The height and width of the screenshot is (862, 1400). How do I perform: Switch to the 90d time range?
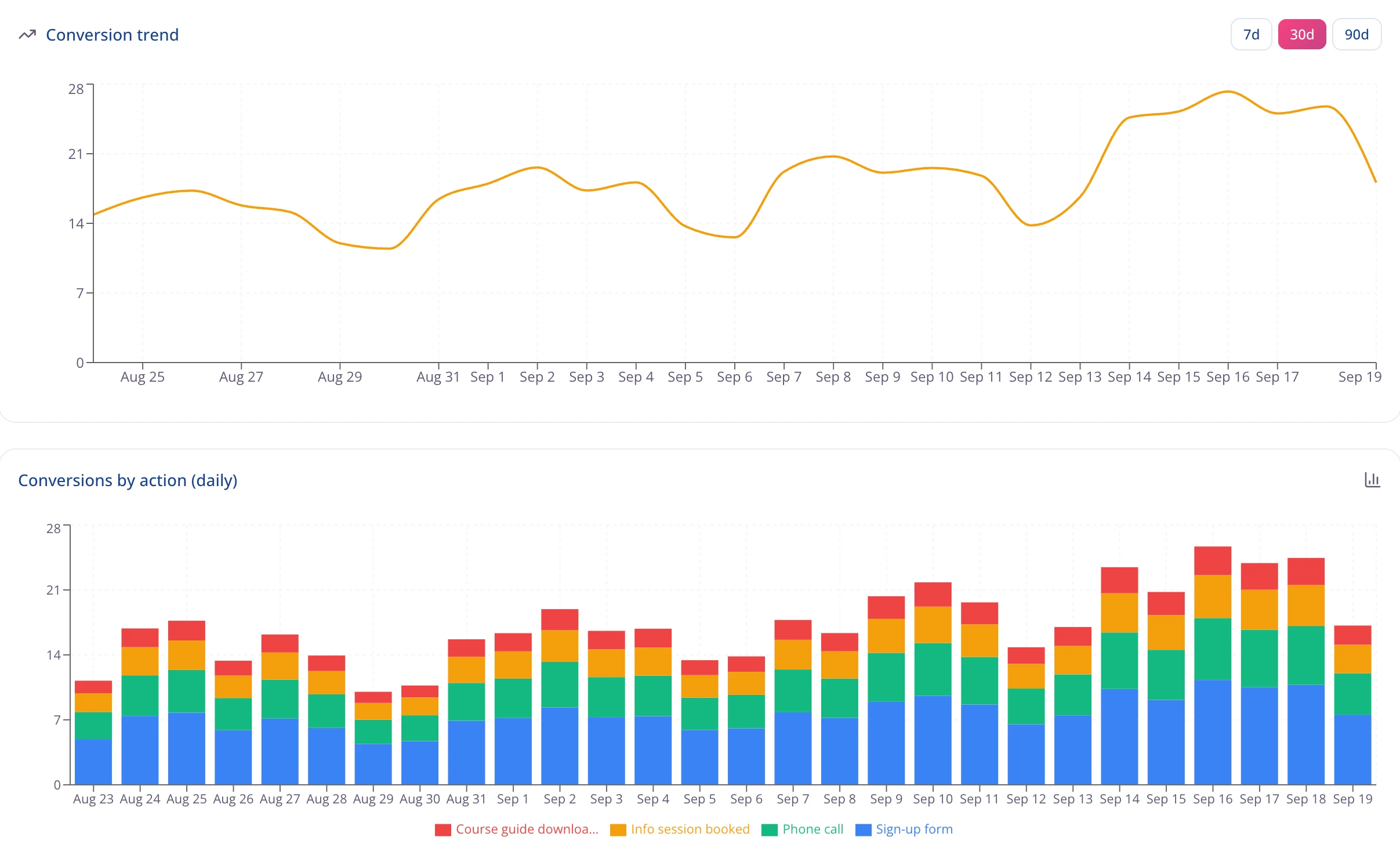1357,35
